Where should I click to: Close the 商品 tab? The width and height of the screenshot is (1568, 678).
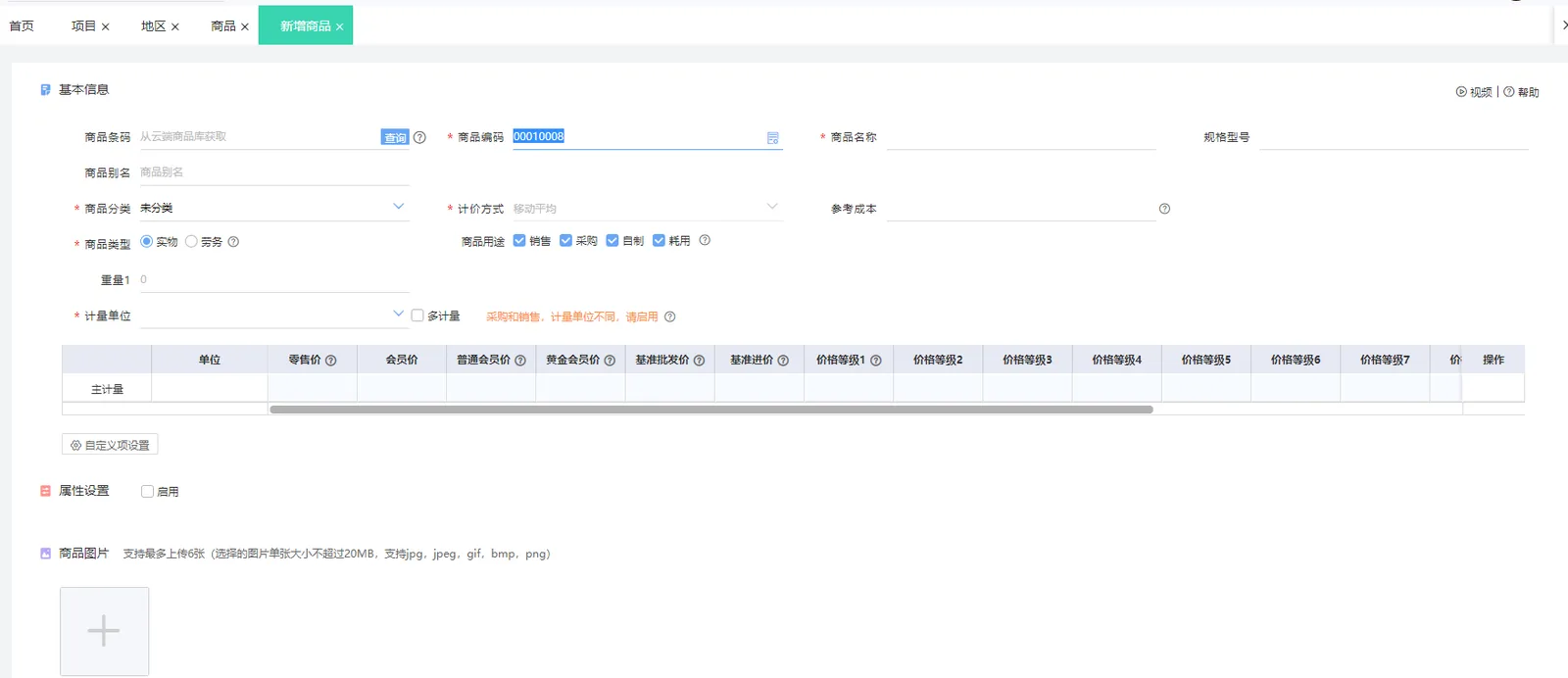pos(245,27)
